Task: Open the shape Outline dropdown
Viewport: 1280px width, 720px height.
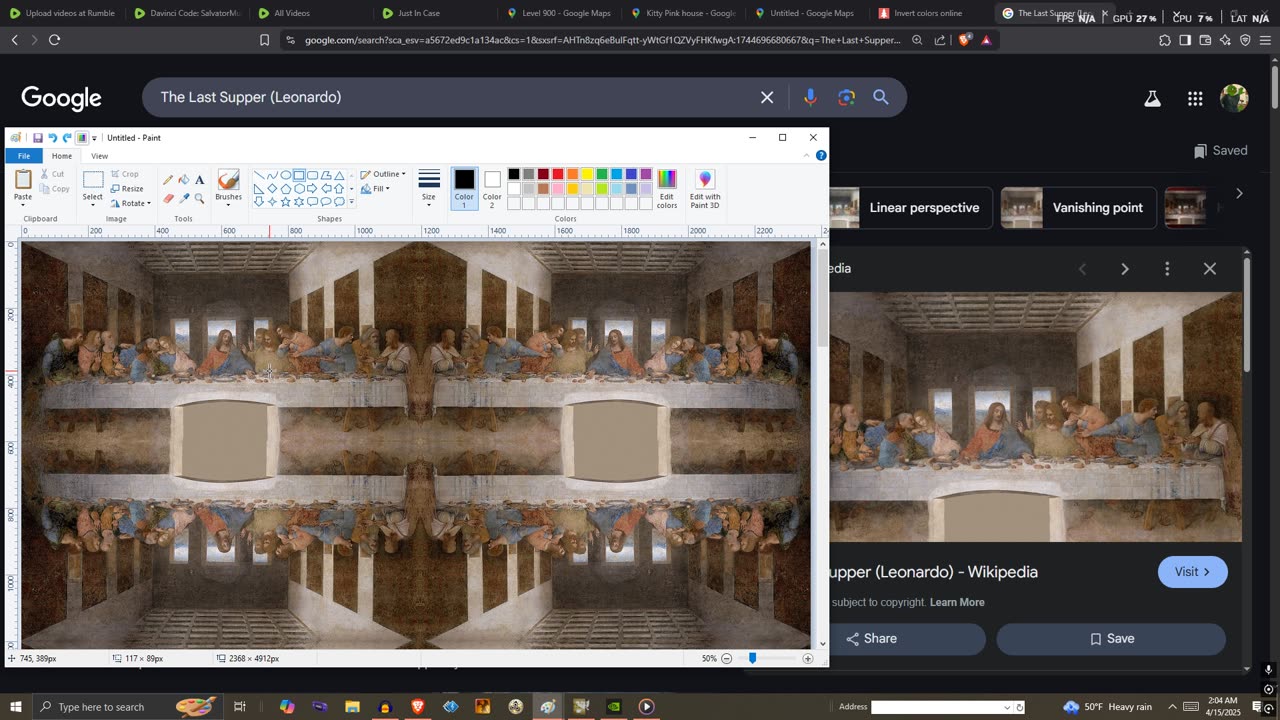Action: tap(383, 174)
